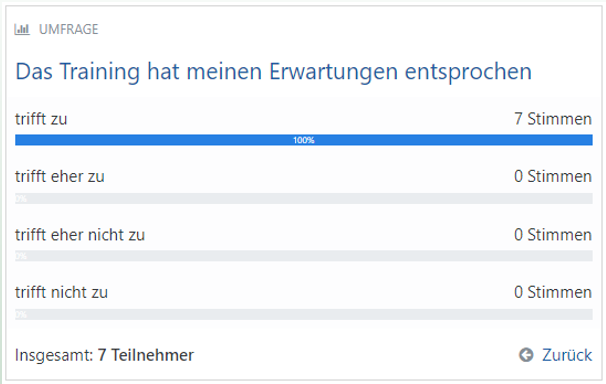Click empty bar under 'trifft eher zu'

pyautogui.click(x=304, y=198)
